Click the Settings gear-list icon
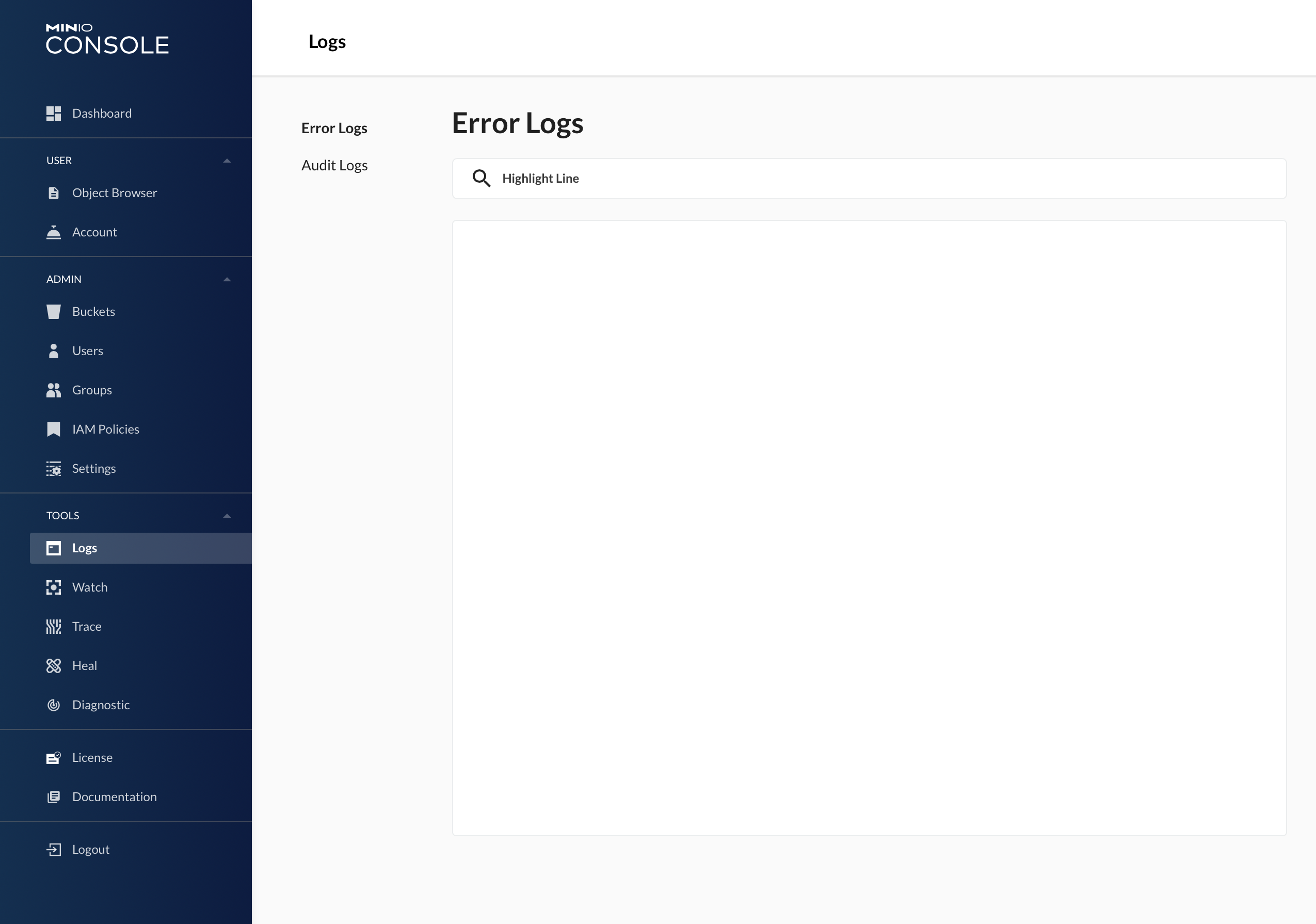The height and width of the screenshot is (924, 1316). click(x=53, y=469)
